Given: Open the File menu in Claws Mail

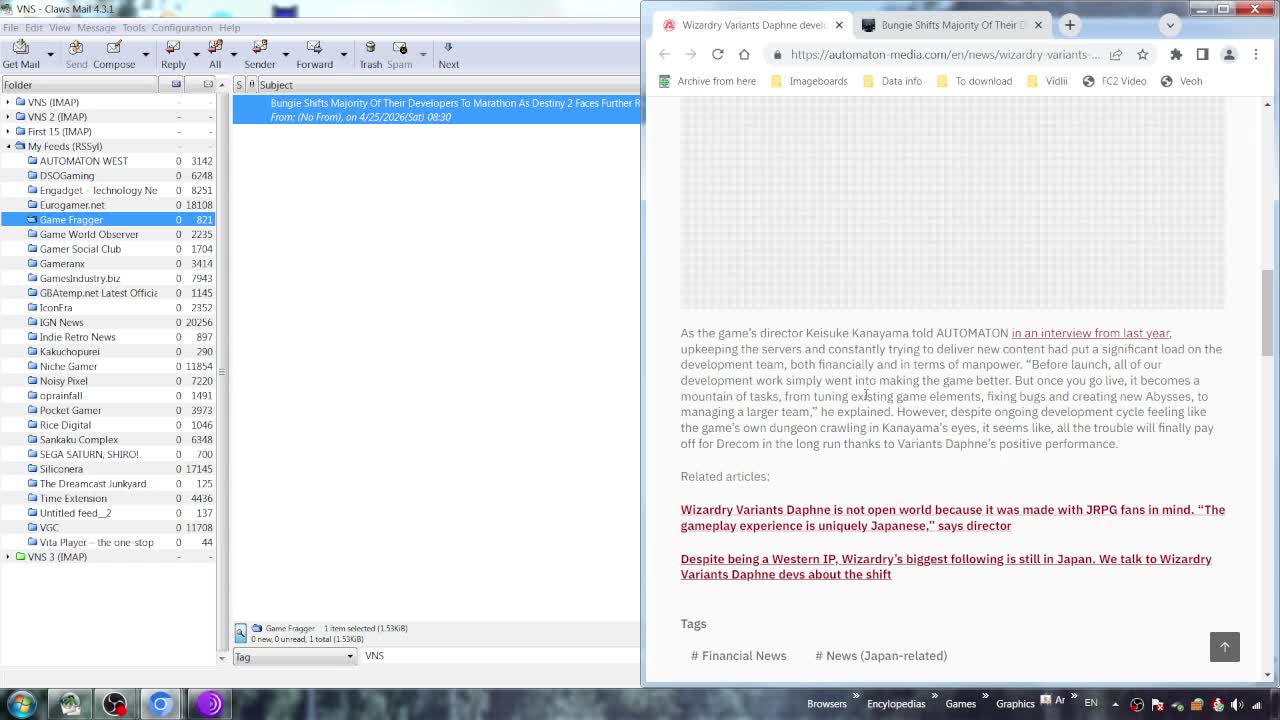Looking at the screenshot, I should click(x=10, y=27).
